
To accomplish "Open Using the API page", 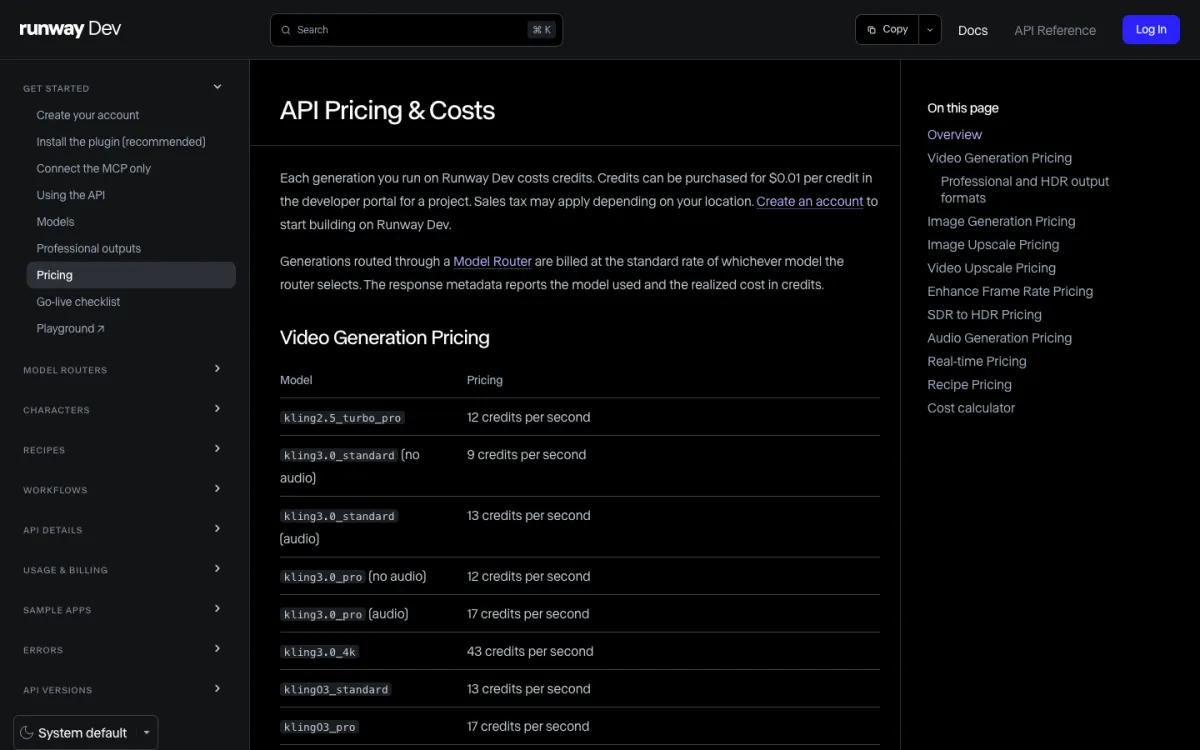I will tap(71, 195).
